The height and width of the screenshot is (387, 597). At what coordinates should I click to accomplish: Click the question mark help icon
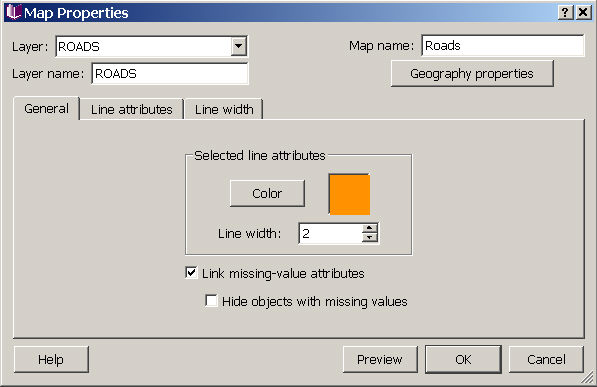[x=565, y=13]
